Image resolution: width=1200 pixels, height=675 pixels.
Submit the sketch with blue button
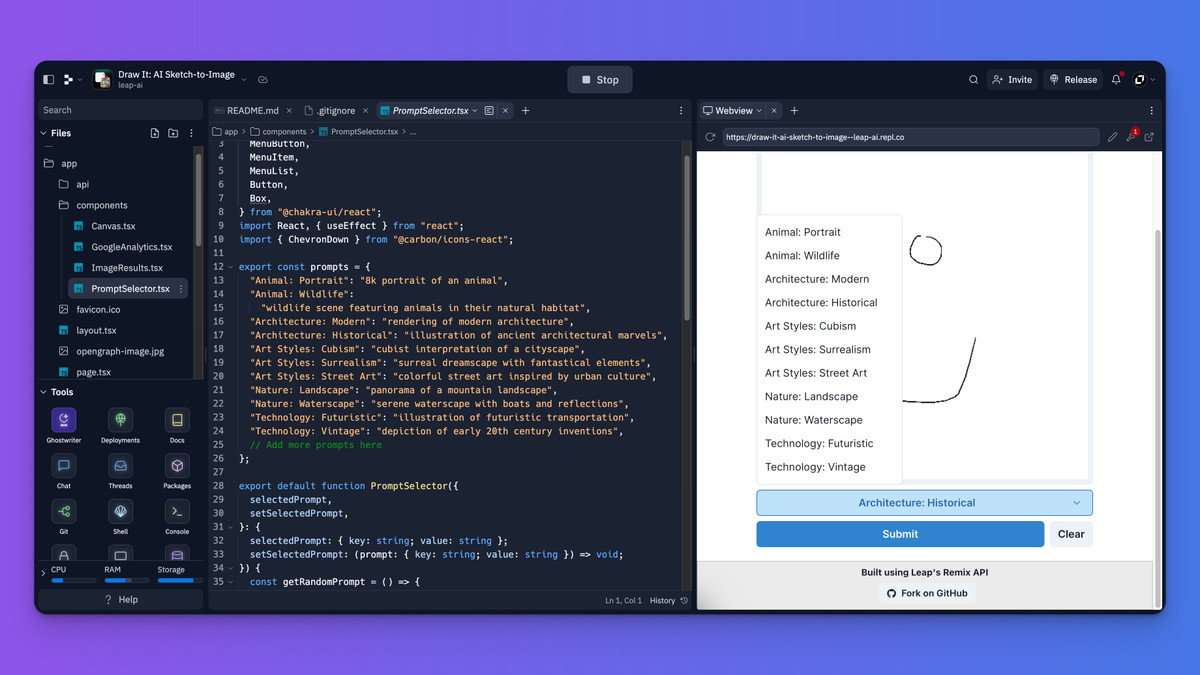[899, 534]
